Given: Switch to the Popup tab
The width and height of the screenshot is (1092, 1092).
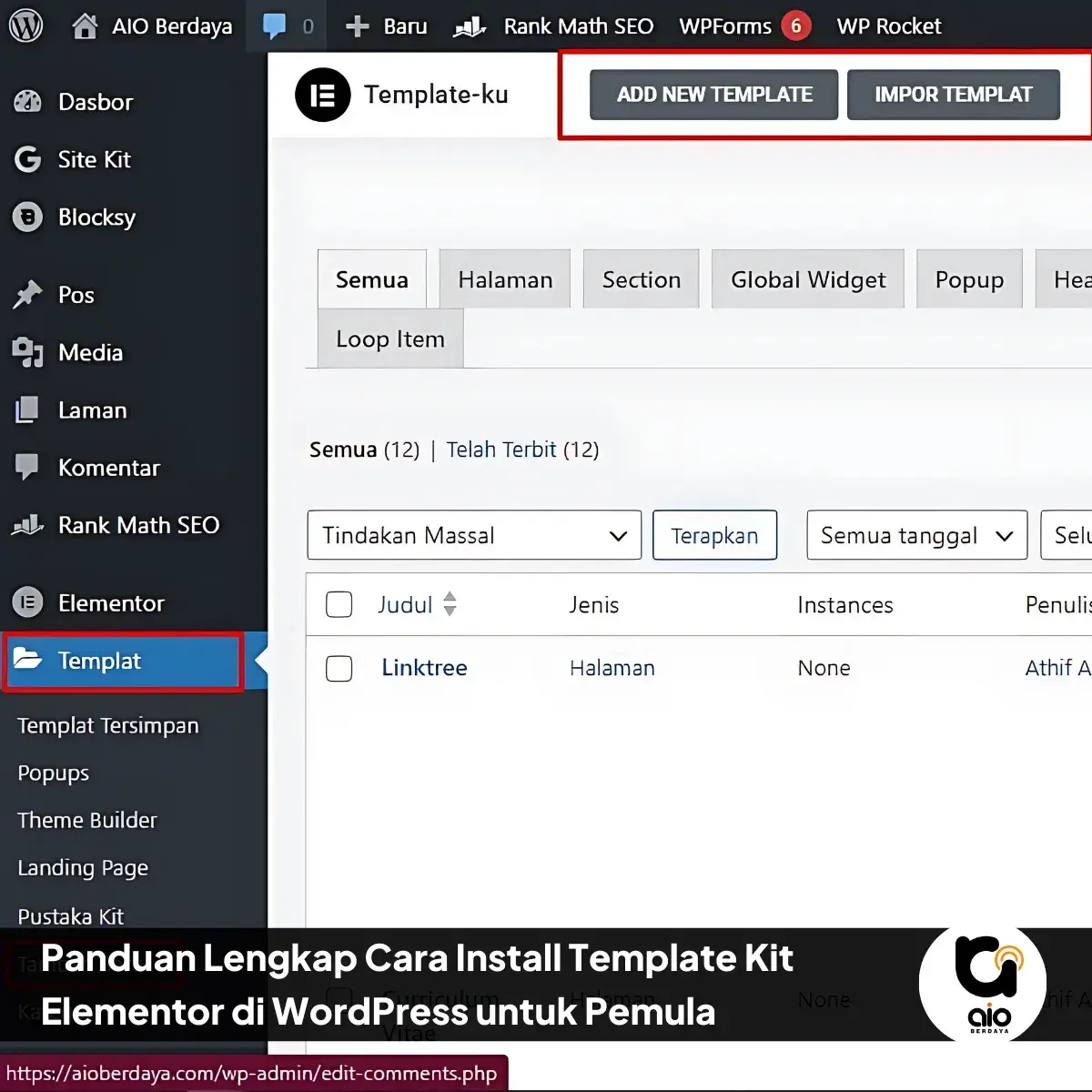Looking at the screenshot, I should [969, 279].
